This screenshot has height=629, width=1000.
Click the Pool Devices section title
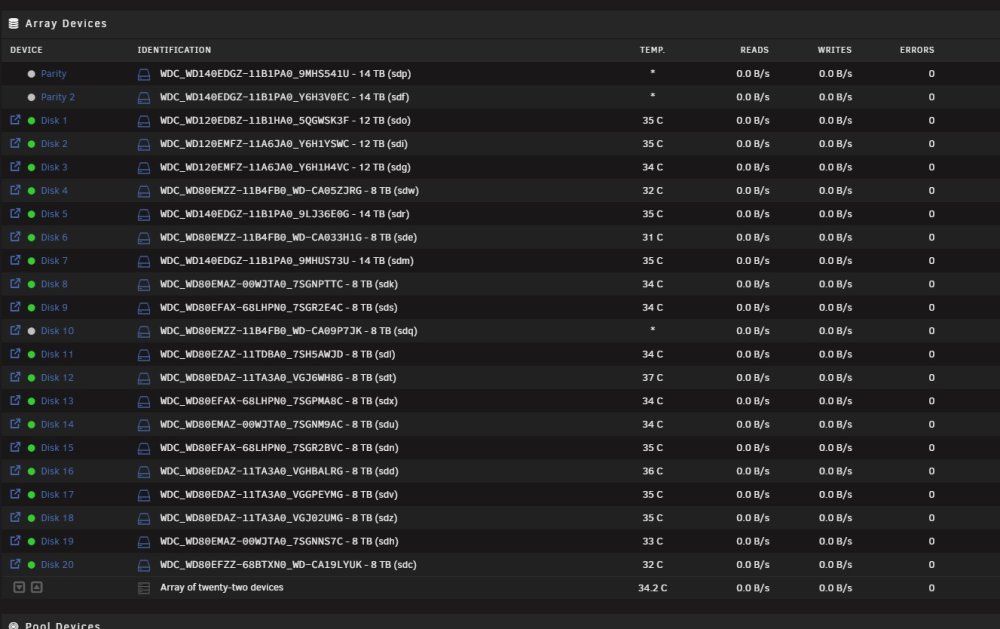(62, 625)
